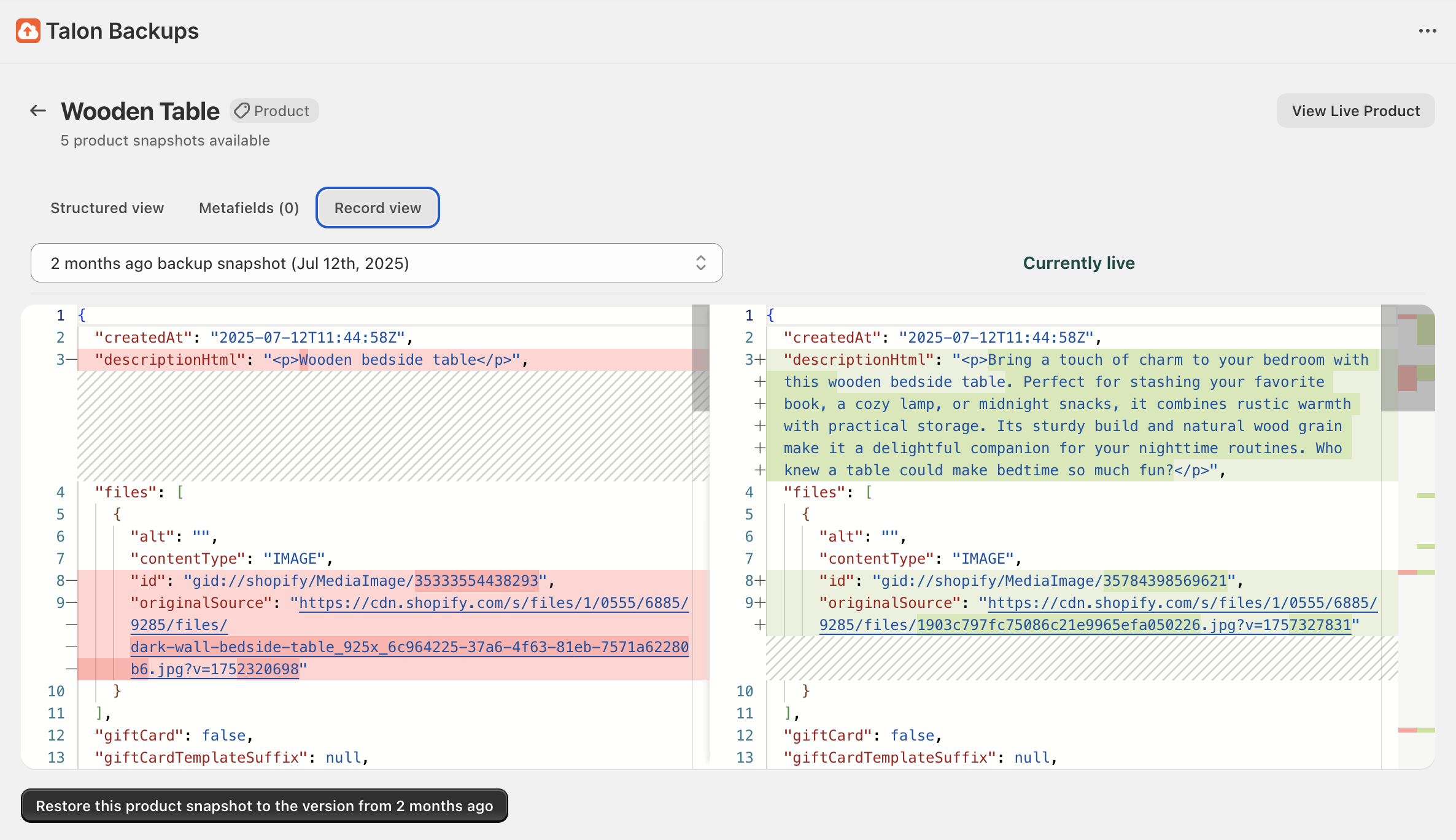Viewport: 1456px width, 840px height.
Task: Click the left pane descriptionHtml removed line
Action: pos(393,360)
